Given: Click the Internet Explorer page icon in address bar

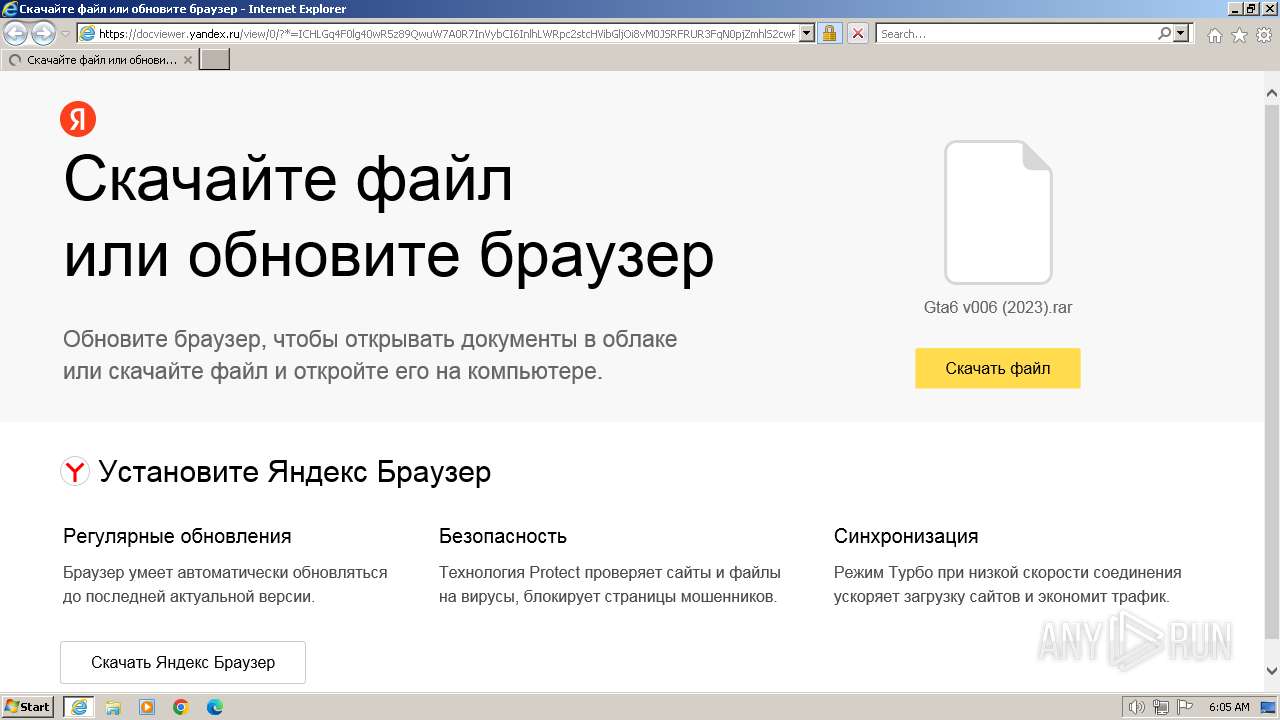Looking at the screenshot, I should [87, 33].
